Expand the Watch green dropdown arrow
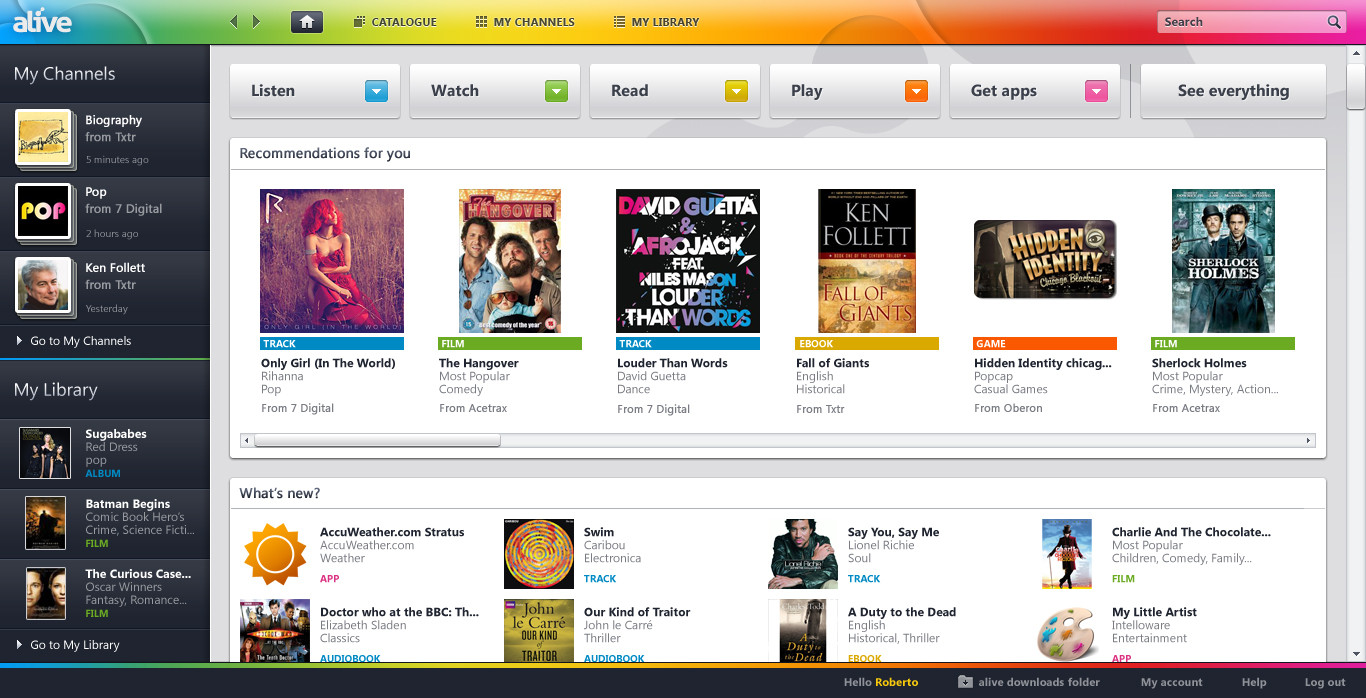This screenshot has width=1366, height=698. (x=556, y=91)
